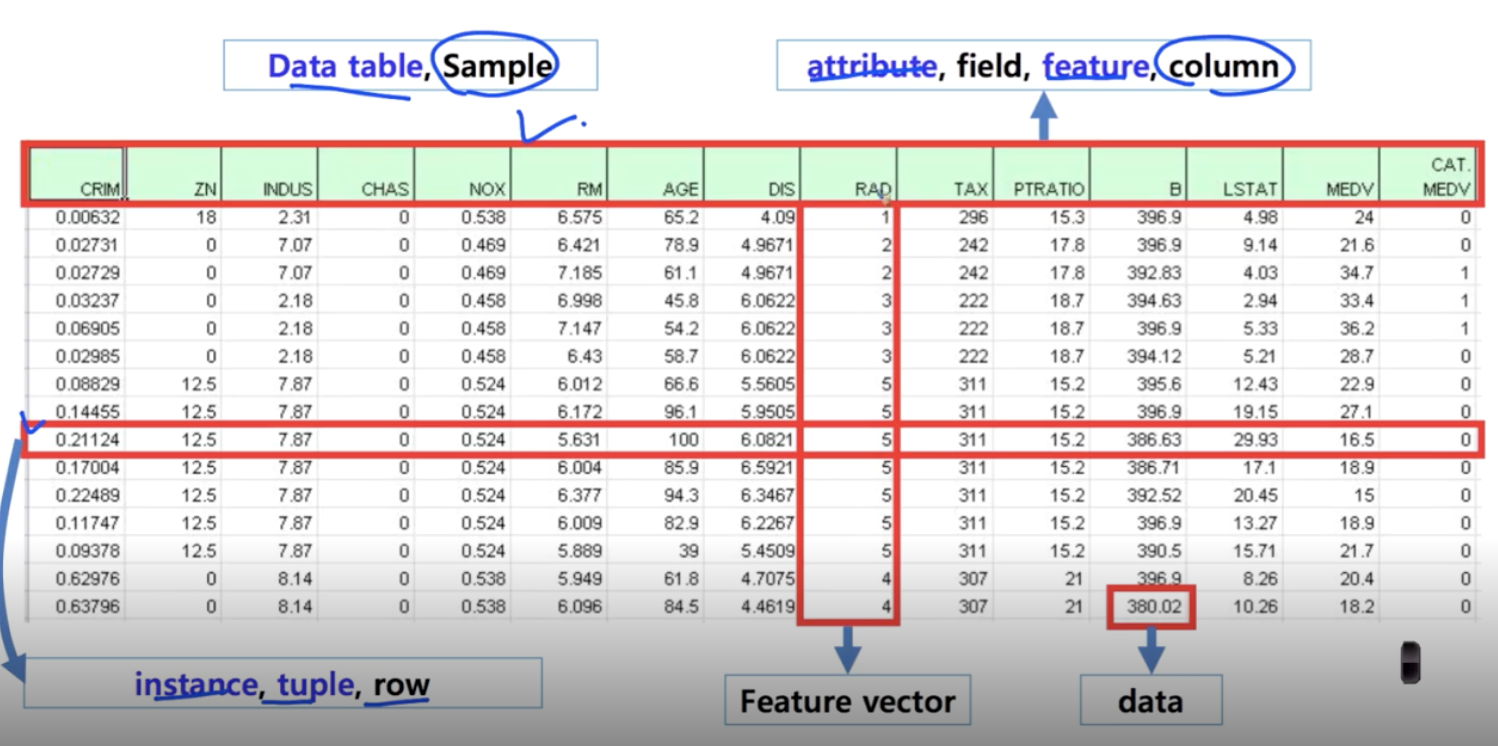Select AGE cell with value 100
This screenshot has width=1498, height=746.
click(x=684, y=439)
